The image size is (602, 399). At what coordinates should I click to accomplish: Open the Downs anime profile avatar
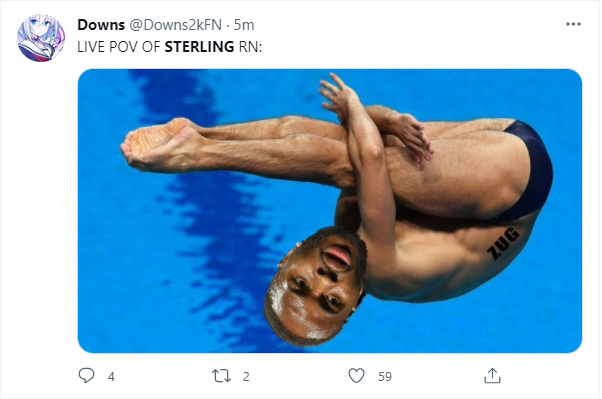(x=41, y=38)
